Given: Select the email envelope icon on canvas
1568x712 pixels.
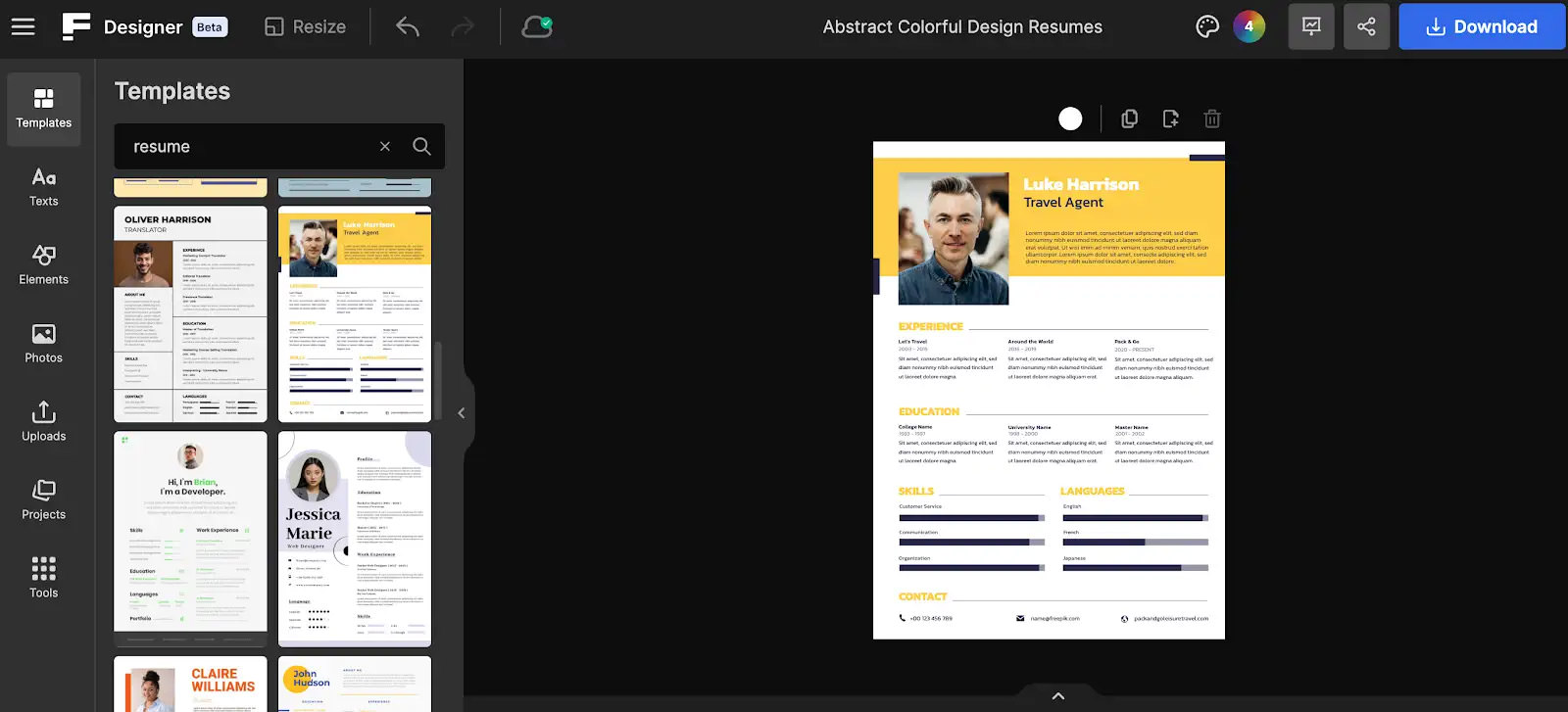Looking at the screenshot, I should [1020, 618].
